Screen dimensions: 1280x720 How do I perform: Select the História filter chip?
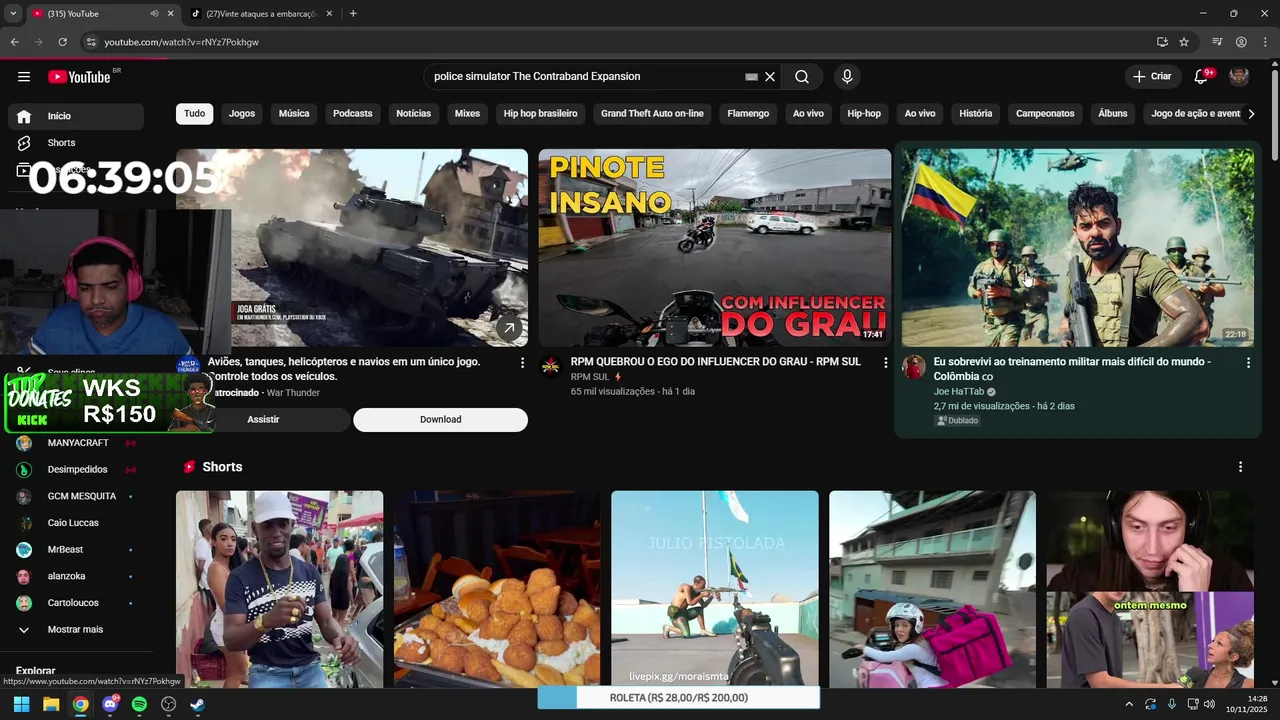pyautogui.click(x=976, y=114)
